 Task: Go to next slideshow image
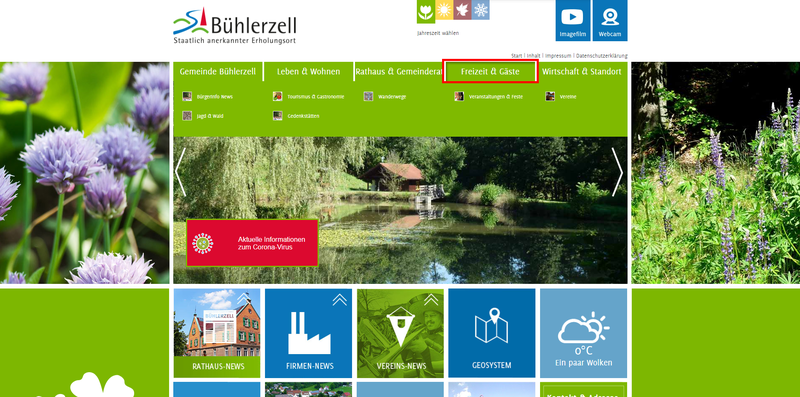[x=617, y=172]
